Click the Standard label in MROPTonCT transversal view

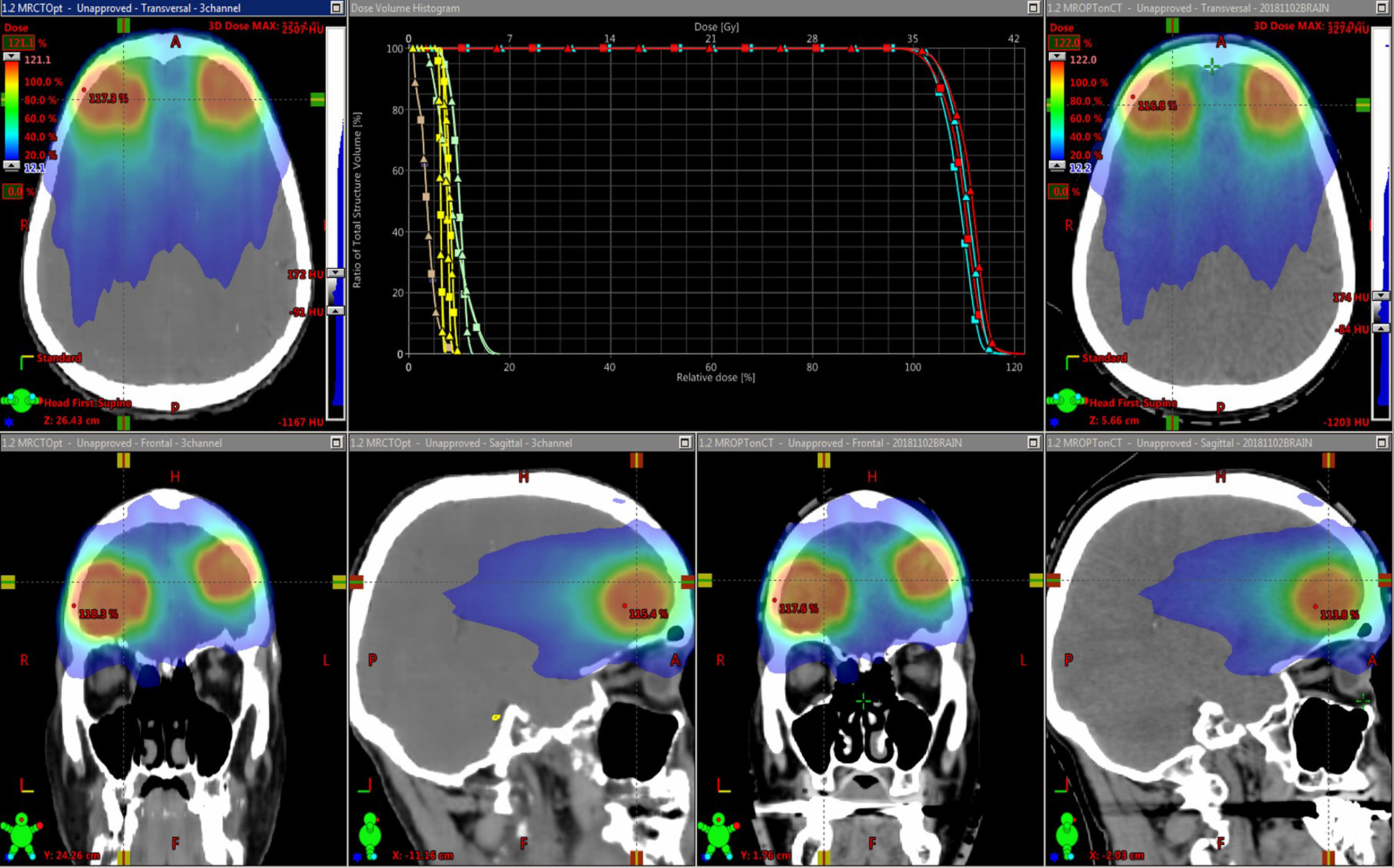pos(1104,358)
